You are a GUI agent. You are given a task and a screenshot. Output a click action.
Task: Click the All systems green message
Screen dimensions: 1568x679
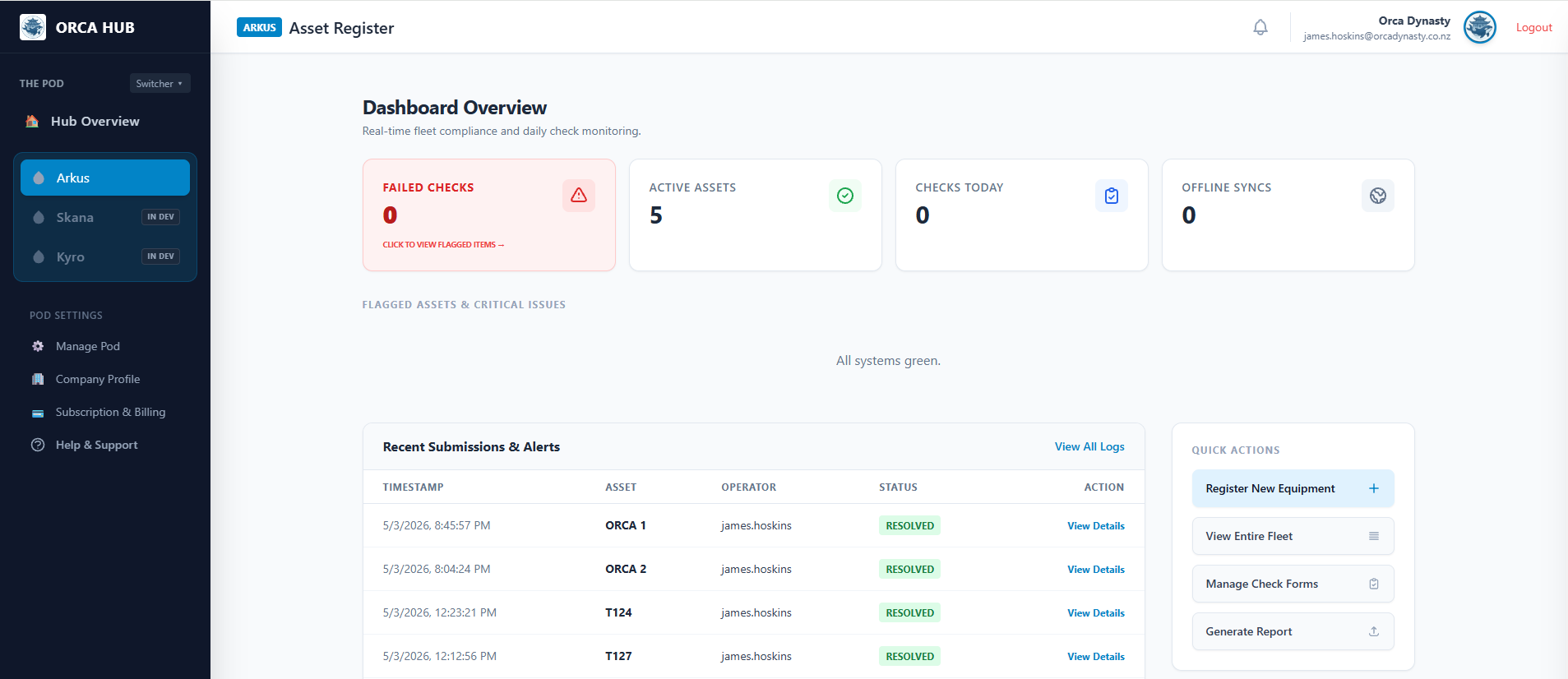pyautogui.click(x=888, y=360)
